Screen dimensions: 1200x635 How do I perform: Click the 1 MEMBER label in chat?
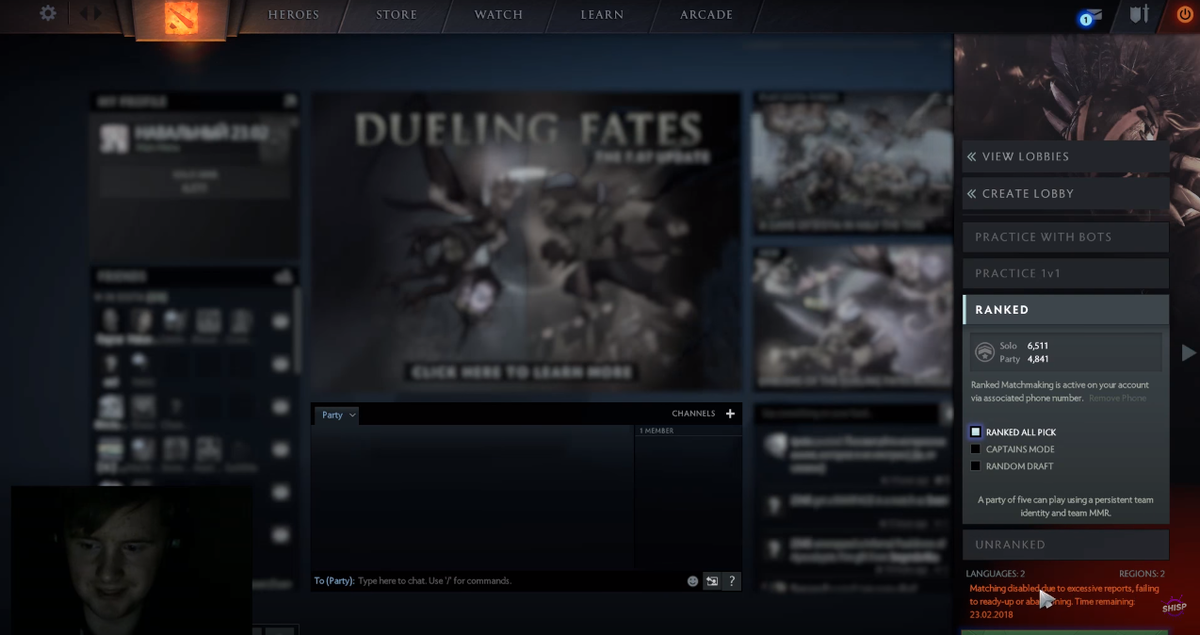pos(656,431)
